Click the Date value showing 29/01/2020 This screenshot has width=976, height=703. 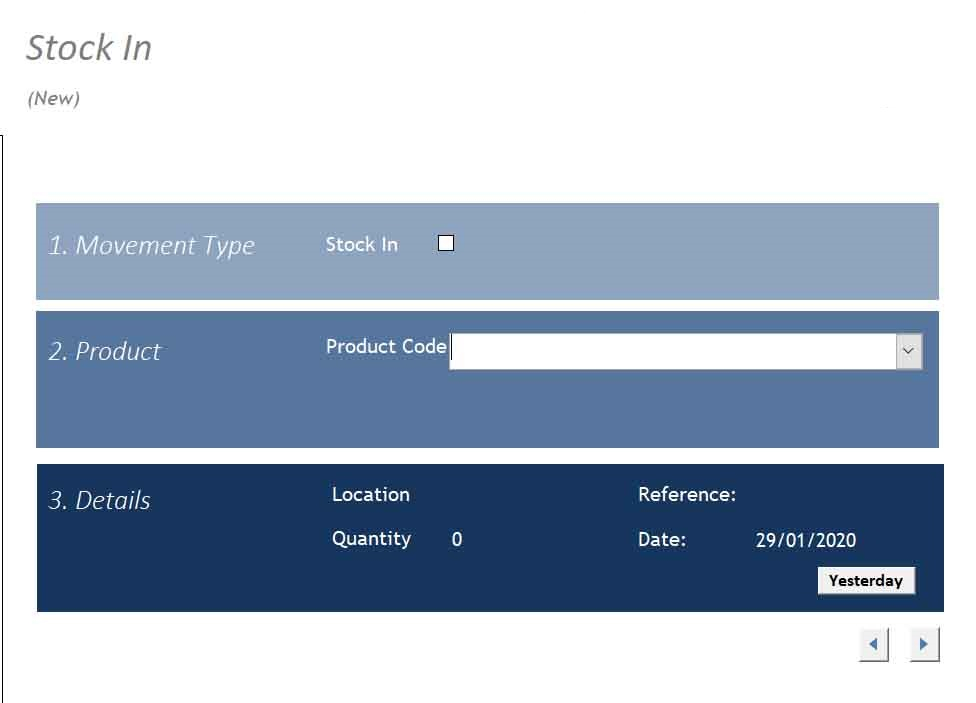(x=806, y=540)
